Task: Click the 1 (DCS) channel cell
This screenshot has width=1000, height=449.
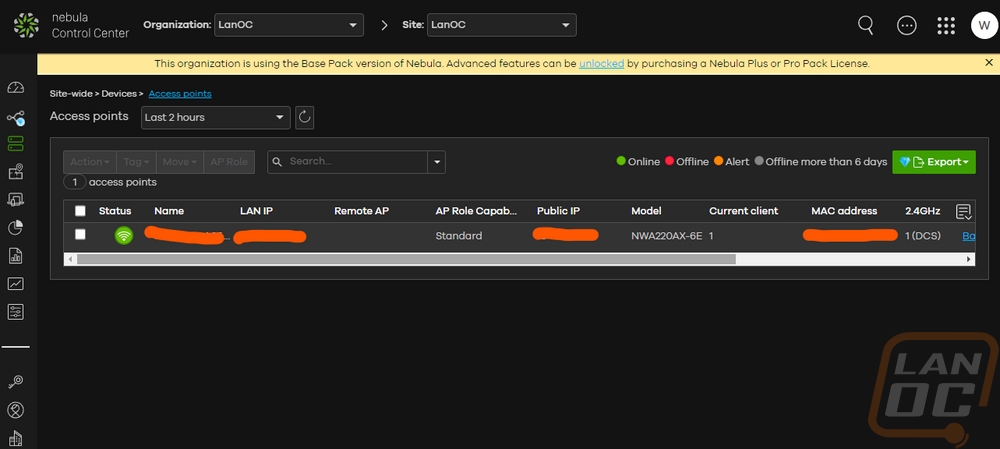Action: [x=923, y=236]
